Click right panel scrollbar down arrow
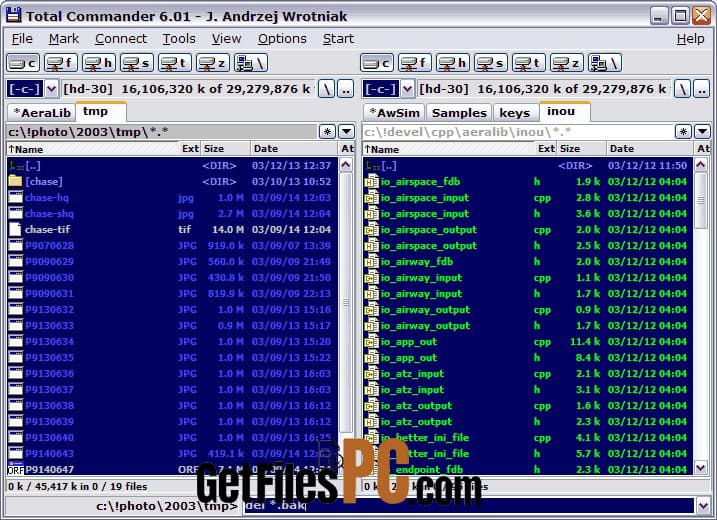This screenshot has height=520, width=717. [x=701, y=467]
